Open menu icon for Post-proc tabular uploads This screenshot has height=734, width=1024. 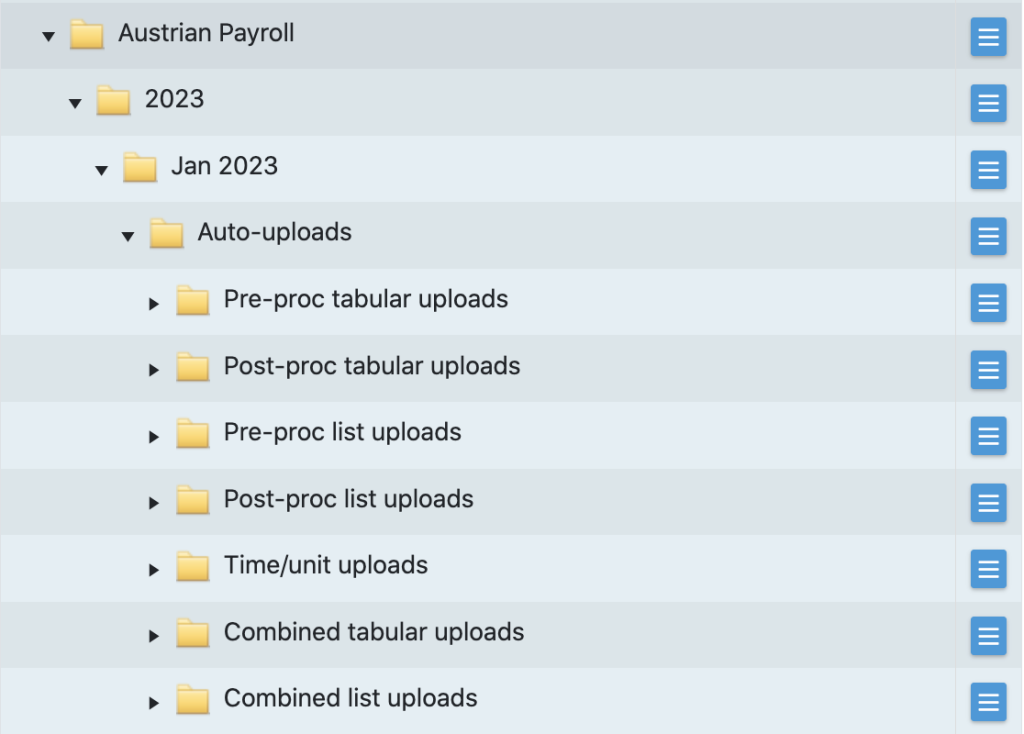(988, 370)
